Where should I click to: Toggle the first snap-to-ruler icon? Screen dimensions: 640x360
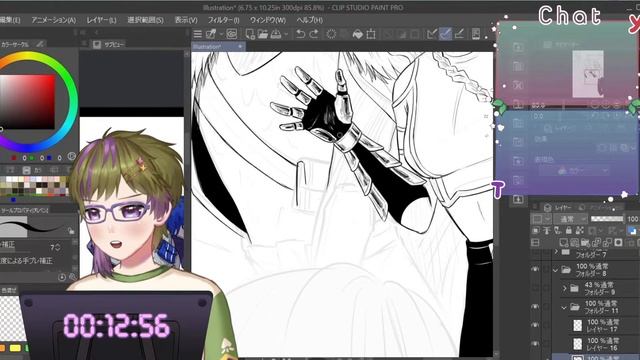[x=431, y=34]
